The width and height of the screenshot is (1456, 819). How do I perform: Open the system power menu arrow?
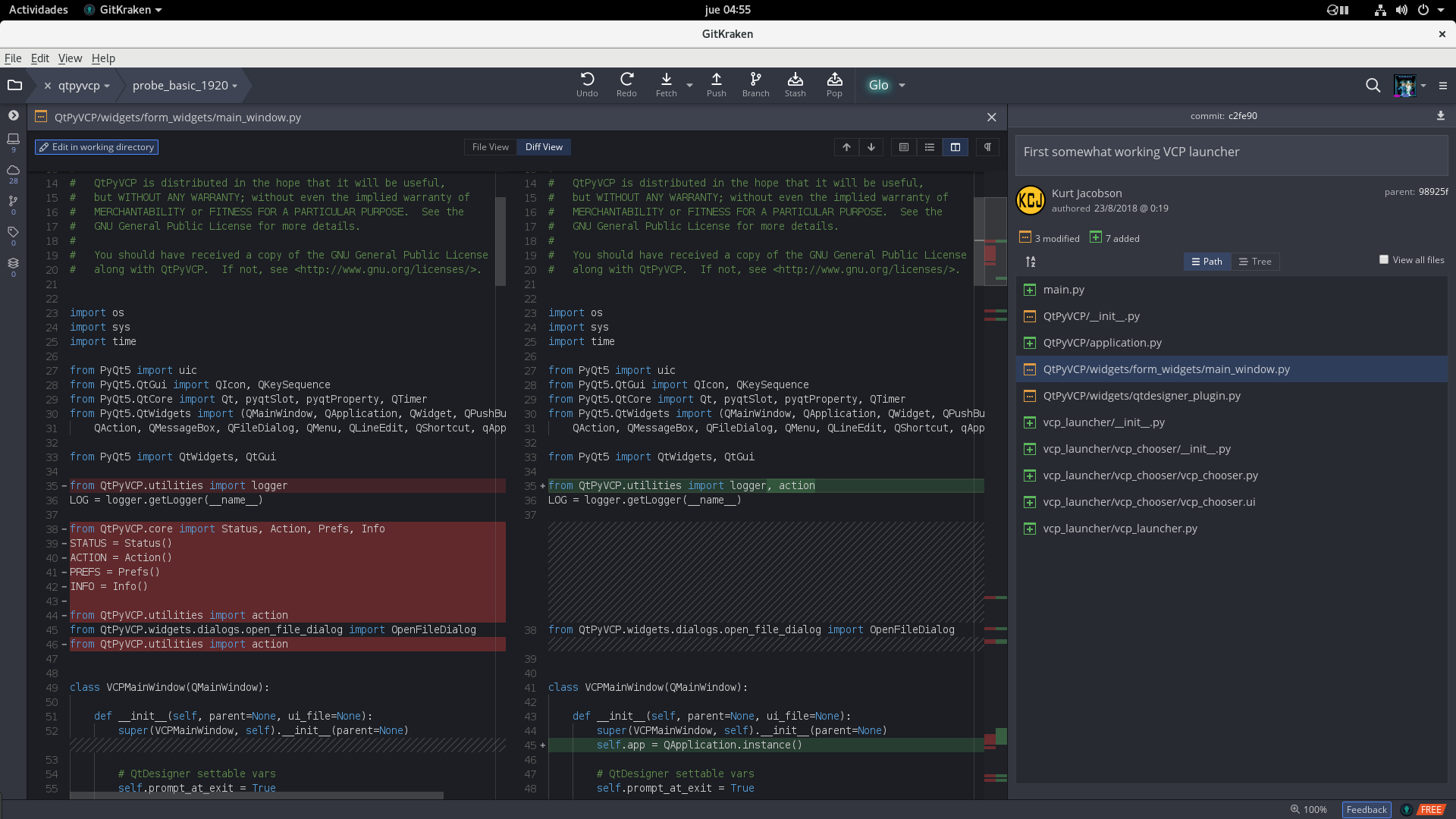coord(1440,10)
